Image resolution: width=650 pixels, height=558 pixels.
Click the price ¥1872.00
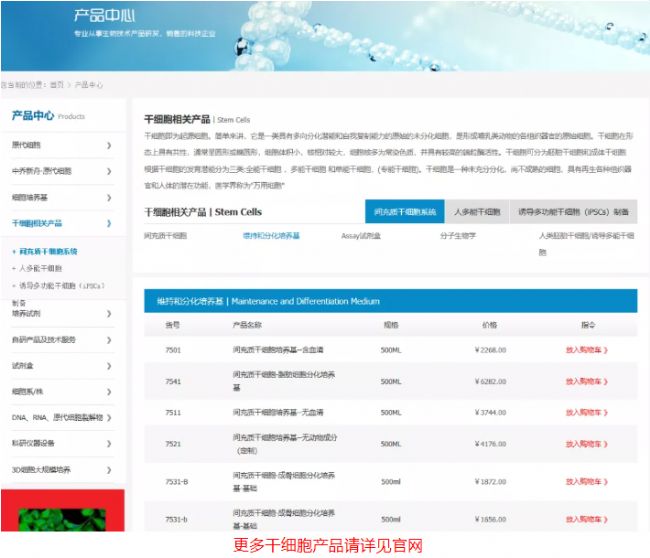(490, 482)
